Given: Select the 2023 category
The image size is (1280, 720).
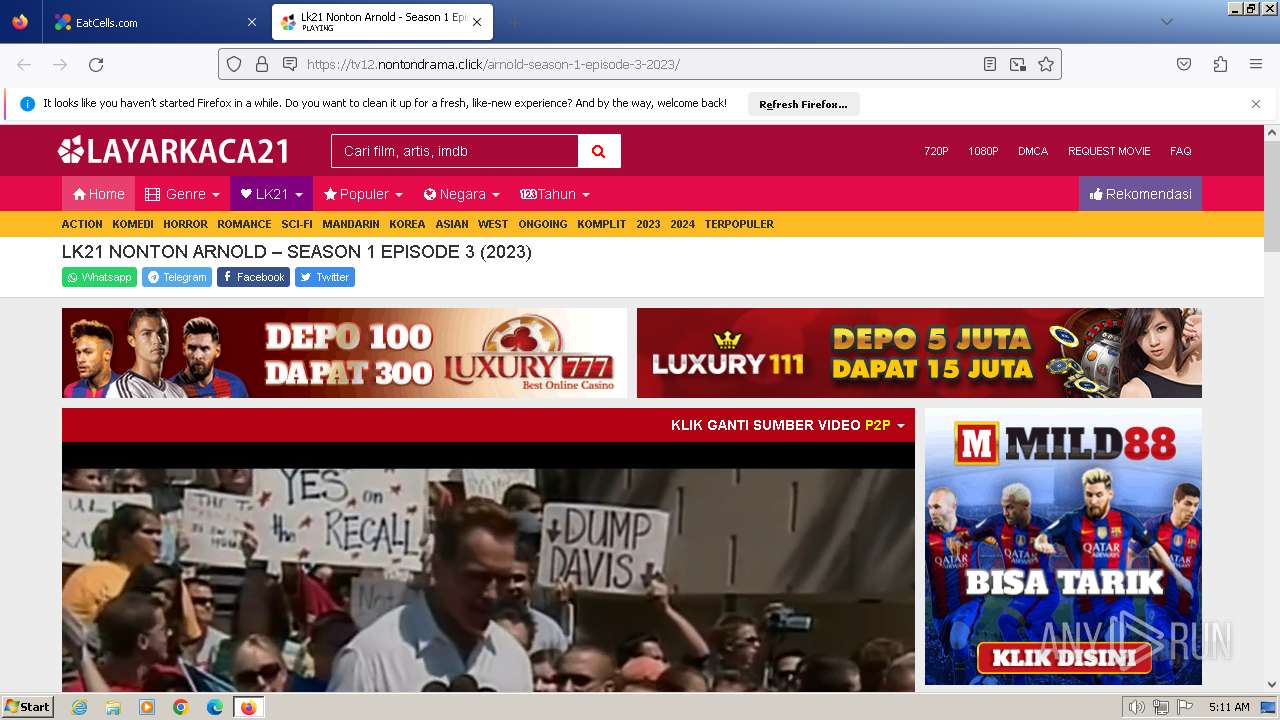Looking at the screenshot, I should [648, 224].
